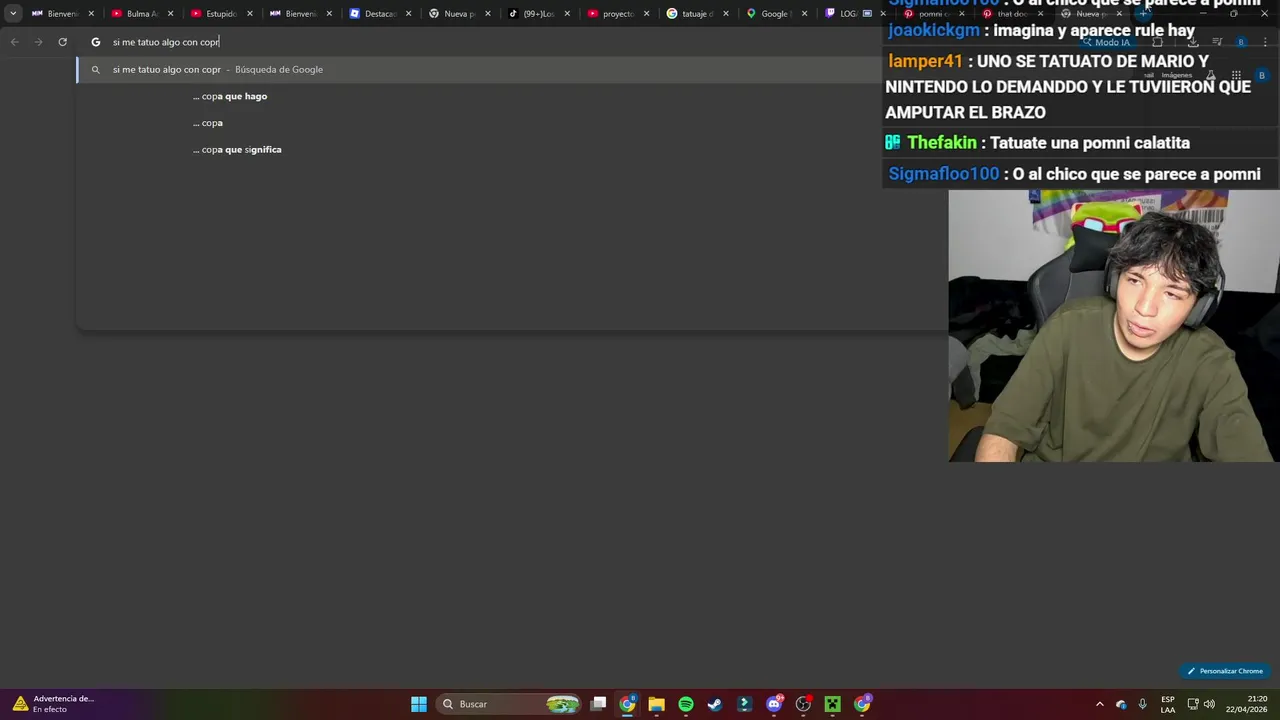The width and height of the screenshot is (1280, 720).
Task: Open Minecraft from taskbar
Action: tap(832, 704)
